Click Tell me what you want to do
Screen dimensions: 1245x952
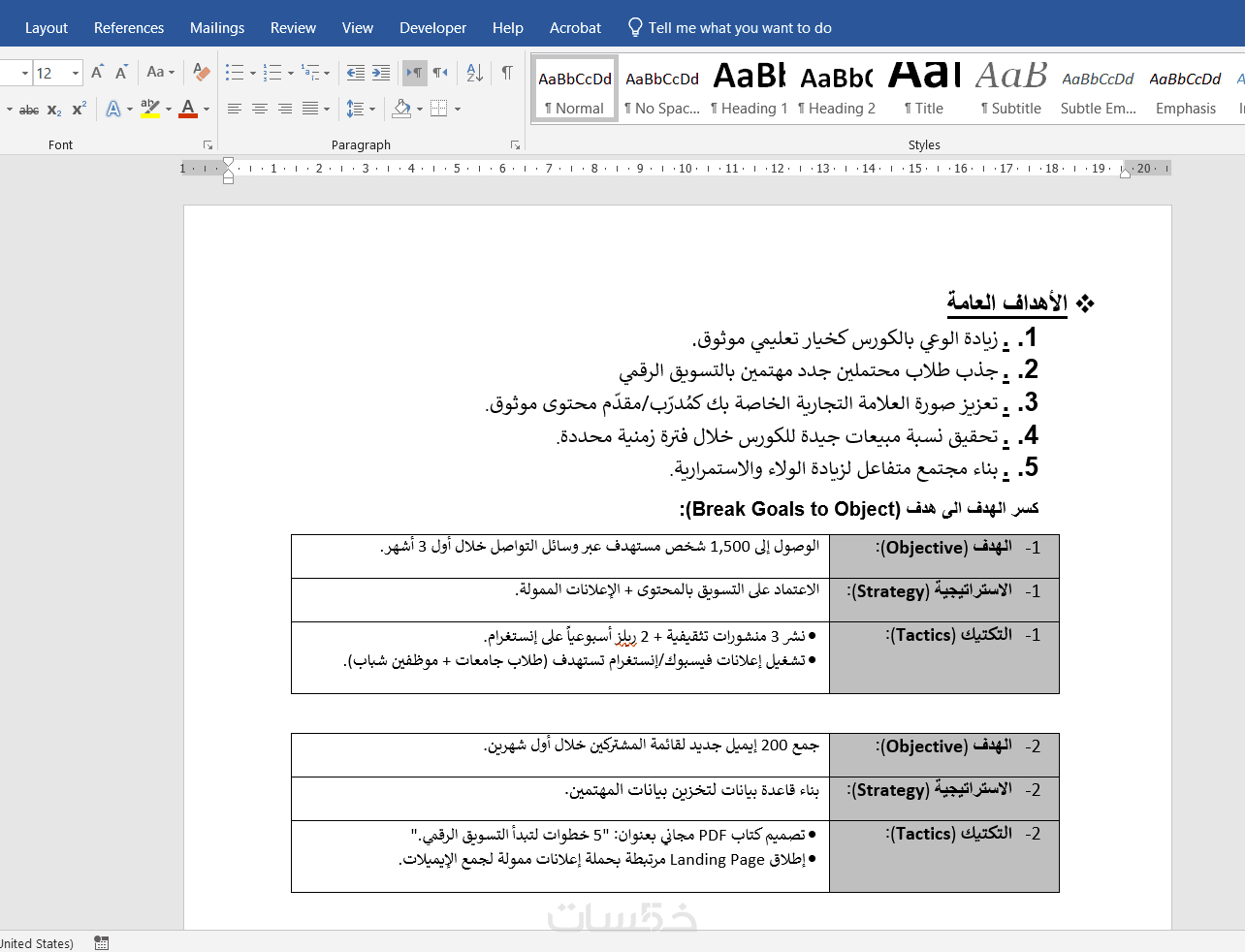pyautogui.click(x=740, y=28)
